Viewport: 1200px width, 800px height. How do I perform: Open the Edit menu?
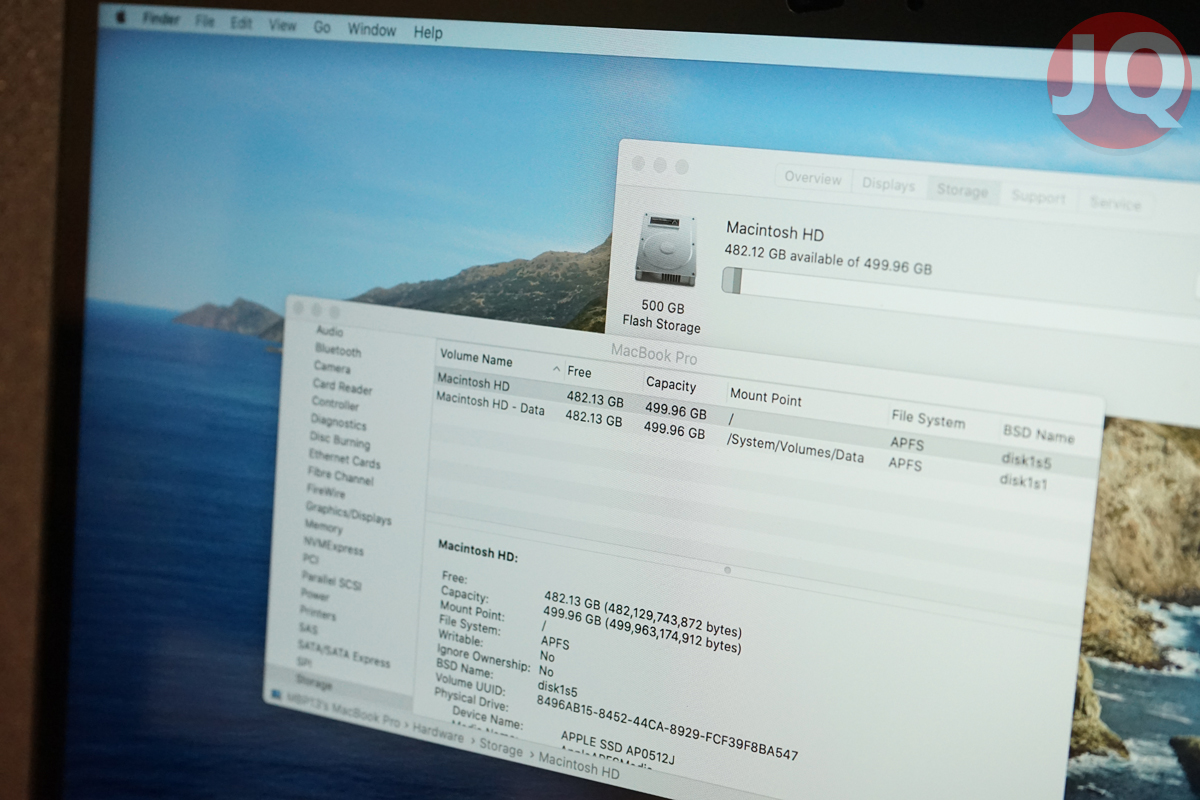[x=241, y=23]
